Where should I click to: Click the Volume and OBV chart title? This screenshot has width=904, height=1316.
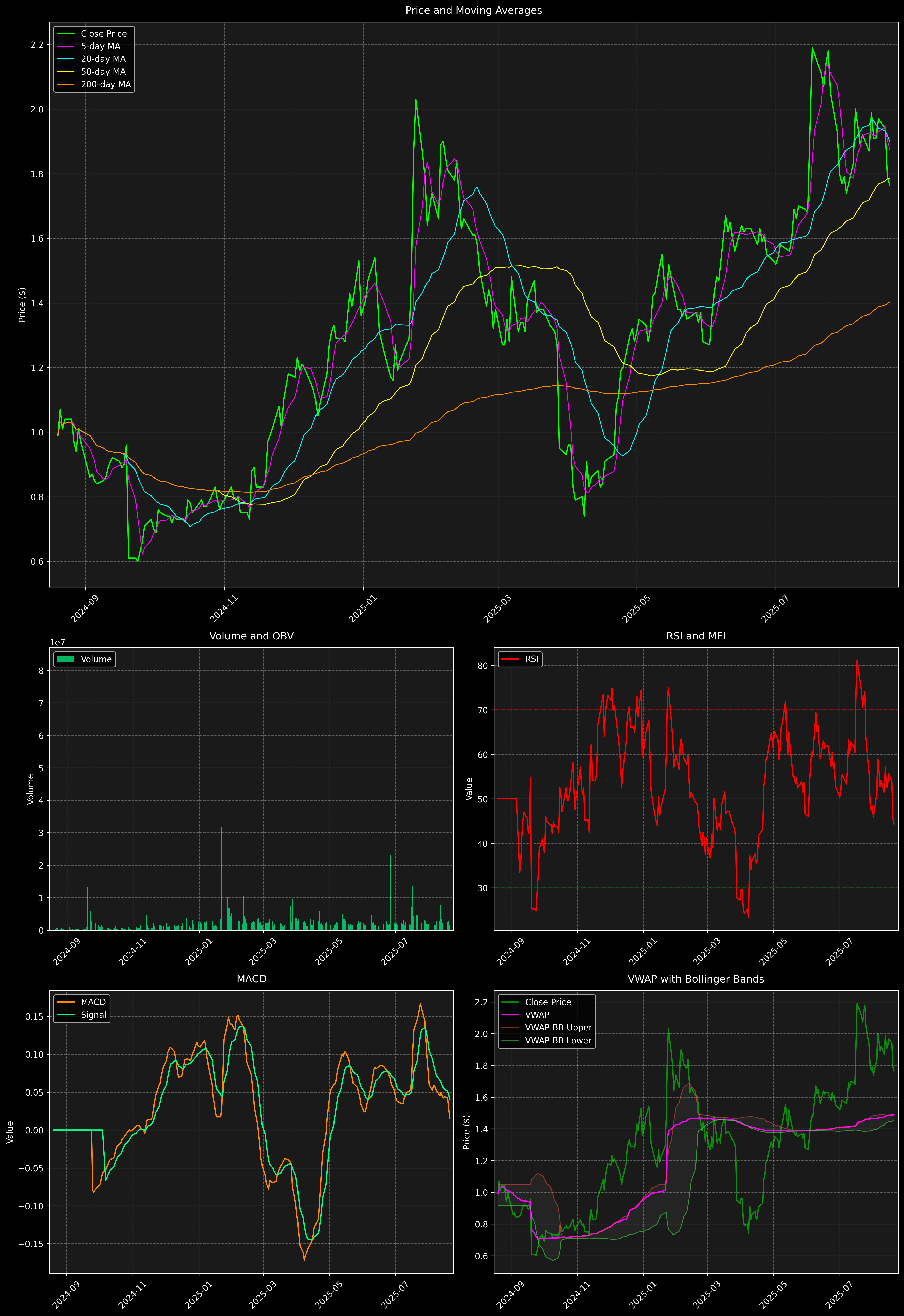252,636
